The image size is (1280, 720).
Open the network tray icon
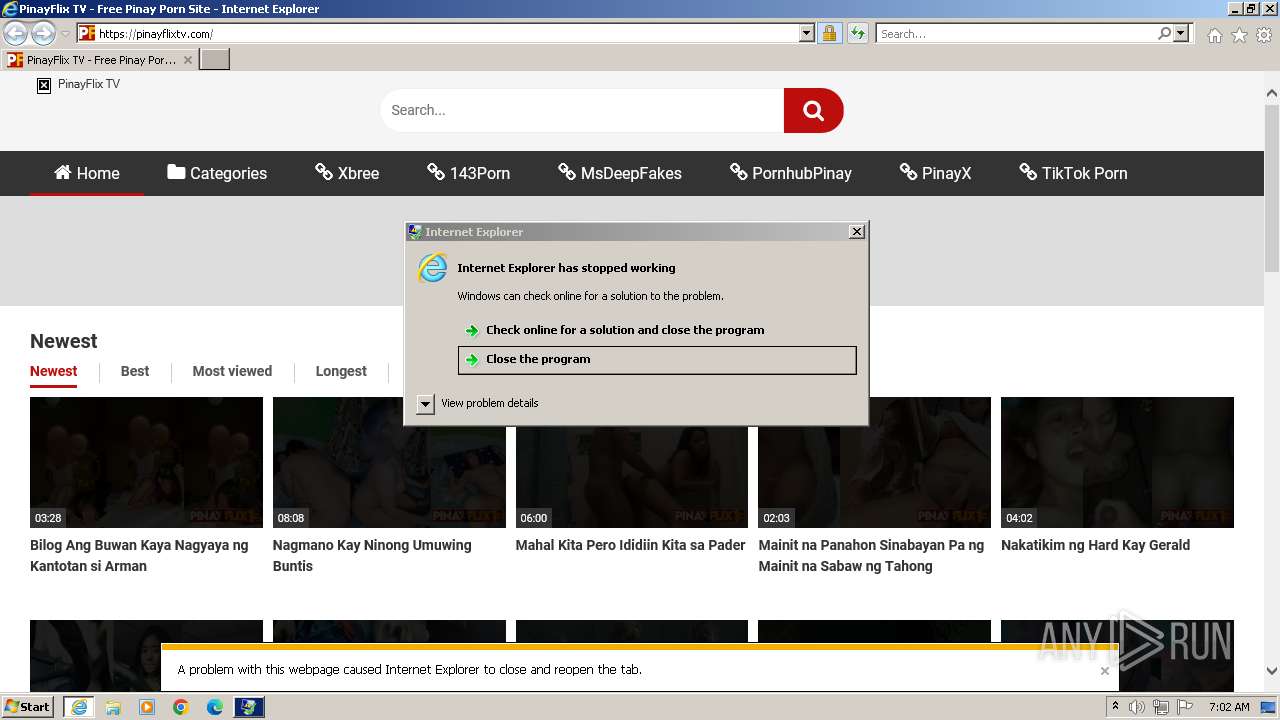coord(1162,707)
